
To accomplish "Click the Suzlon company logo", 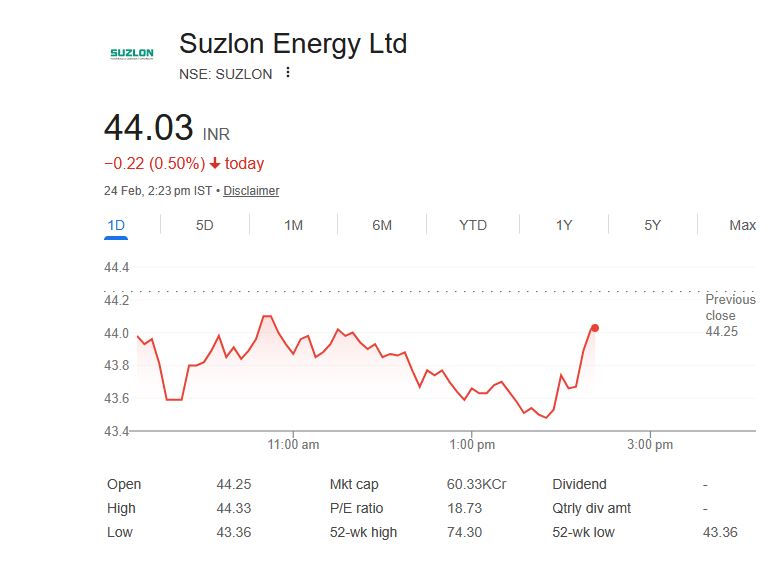I will (x=132, y=53).
